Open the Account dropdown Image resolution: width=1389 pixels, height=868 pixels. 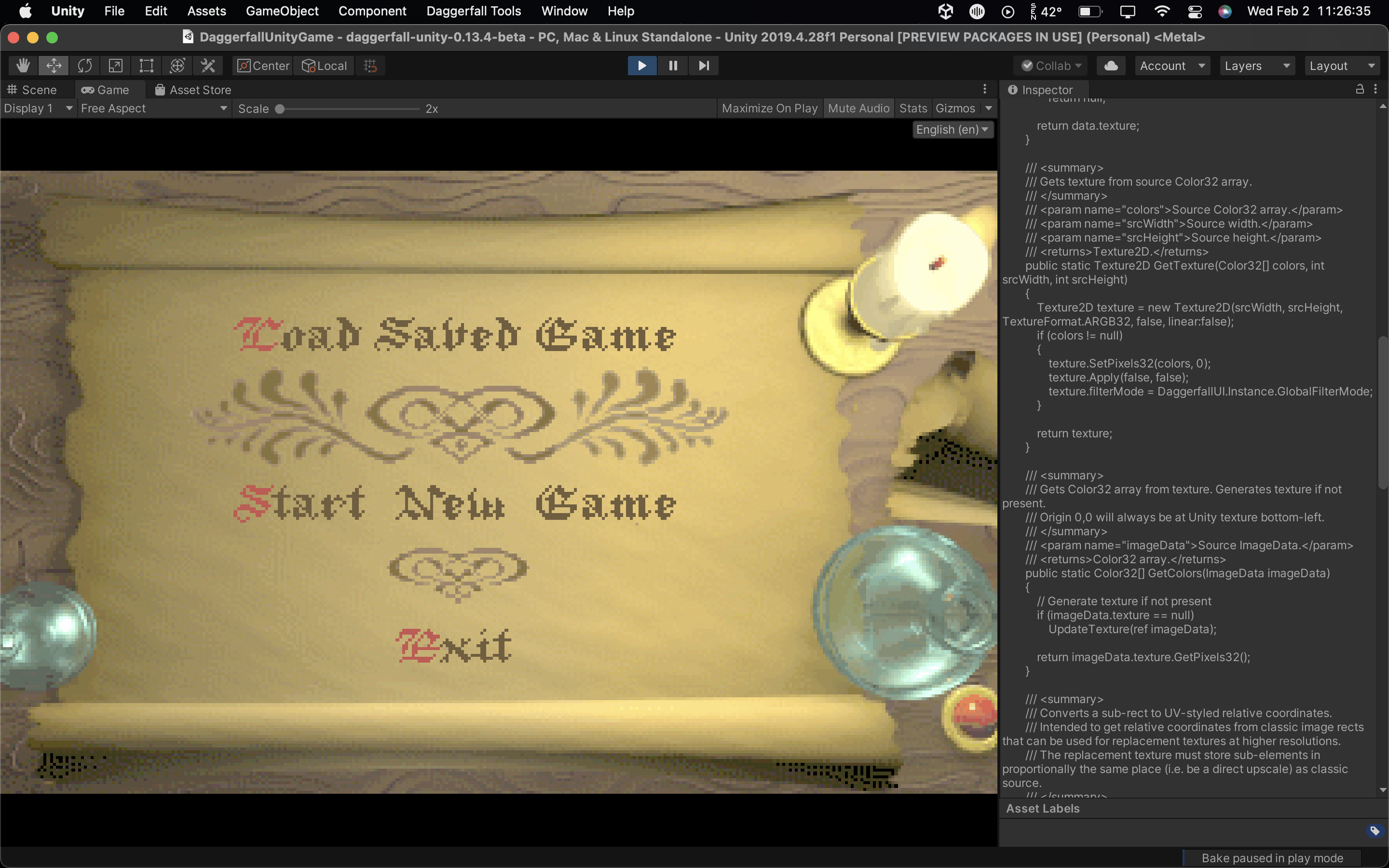(x=1172, y=66)
